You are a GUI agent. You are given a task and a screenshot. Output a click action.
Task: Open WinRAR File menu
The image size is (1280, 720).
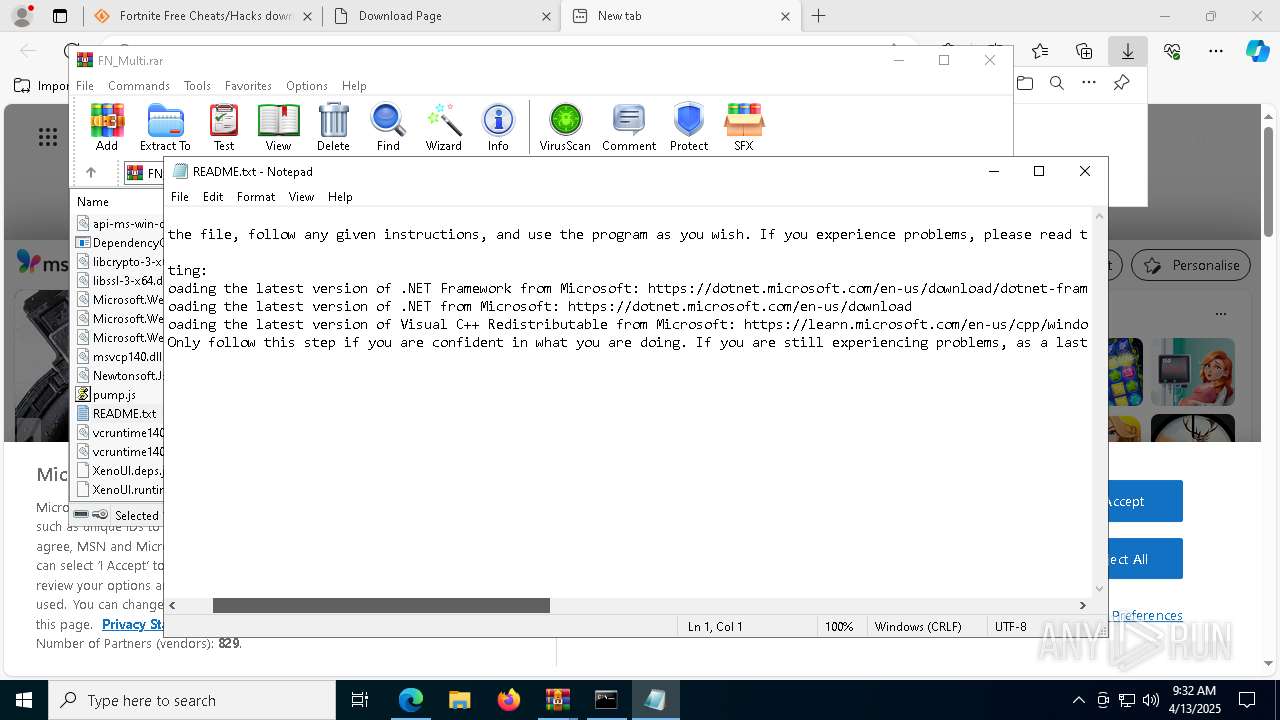(x=85, y=86)
